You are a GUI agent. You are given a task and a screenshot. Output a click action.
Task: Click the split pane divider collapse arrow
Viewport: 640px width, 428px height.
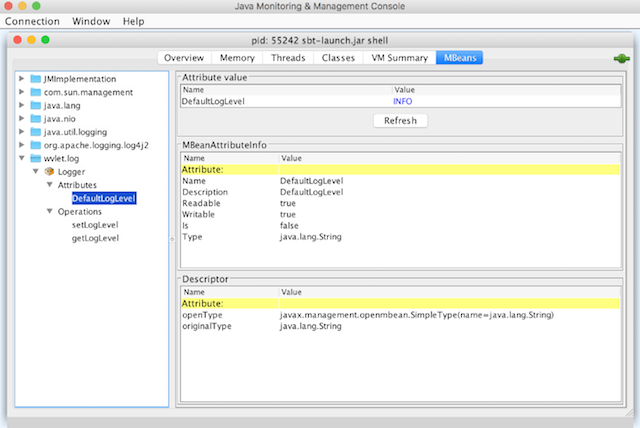coord(172,239)
